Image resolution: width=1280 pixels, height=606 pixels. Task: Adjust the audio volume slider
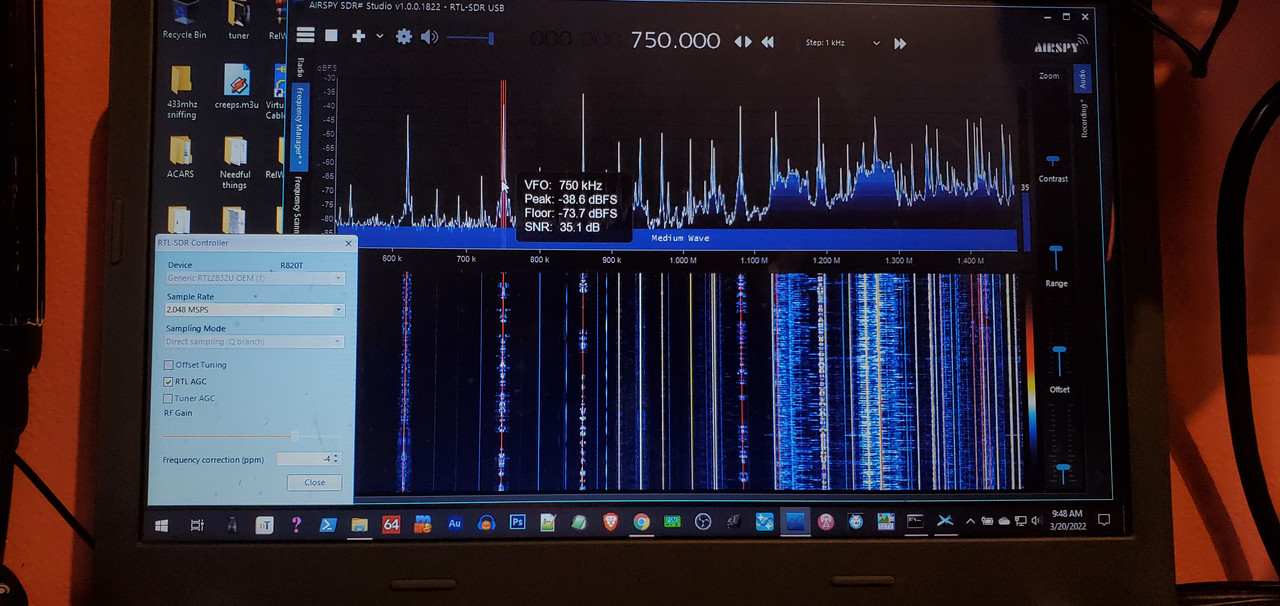tap(471, 38)
